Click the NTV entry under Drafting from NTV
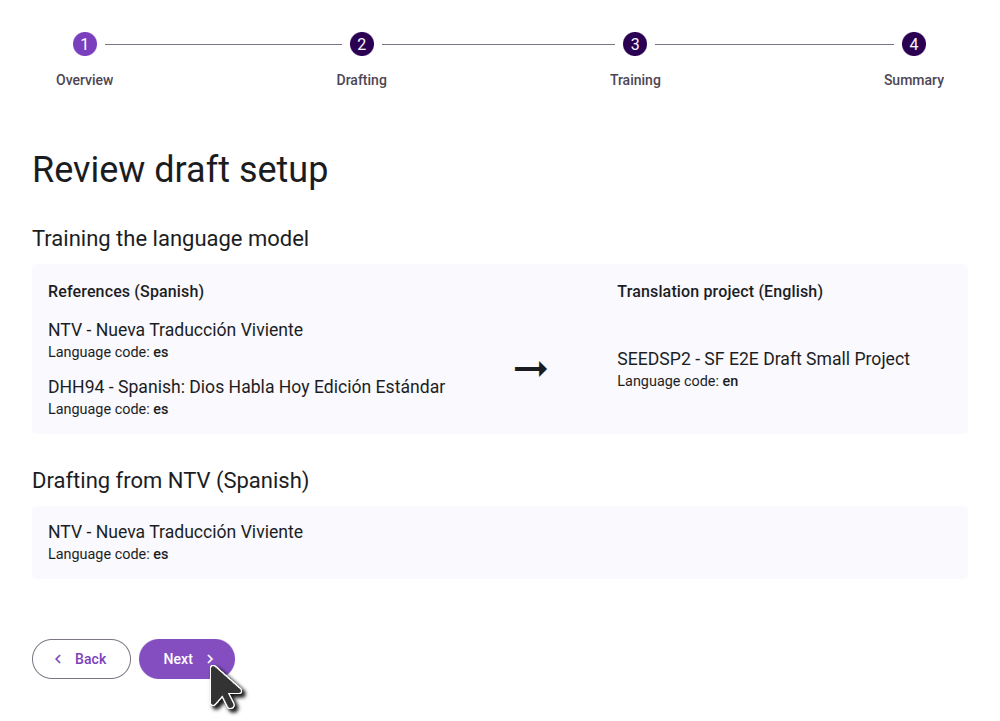The height and width of the screenshot is (721, 1000). (x=175, y=532)
